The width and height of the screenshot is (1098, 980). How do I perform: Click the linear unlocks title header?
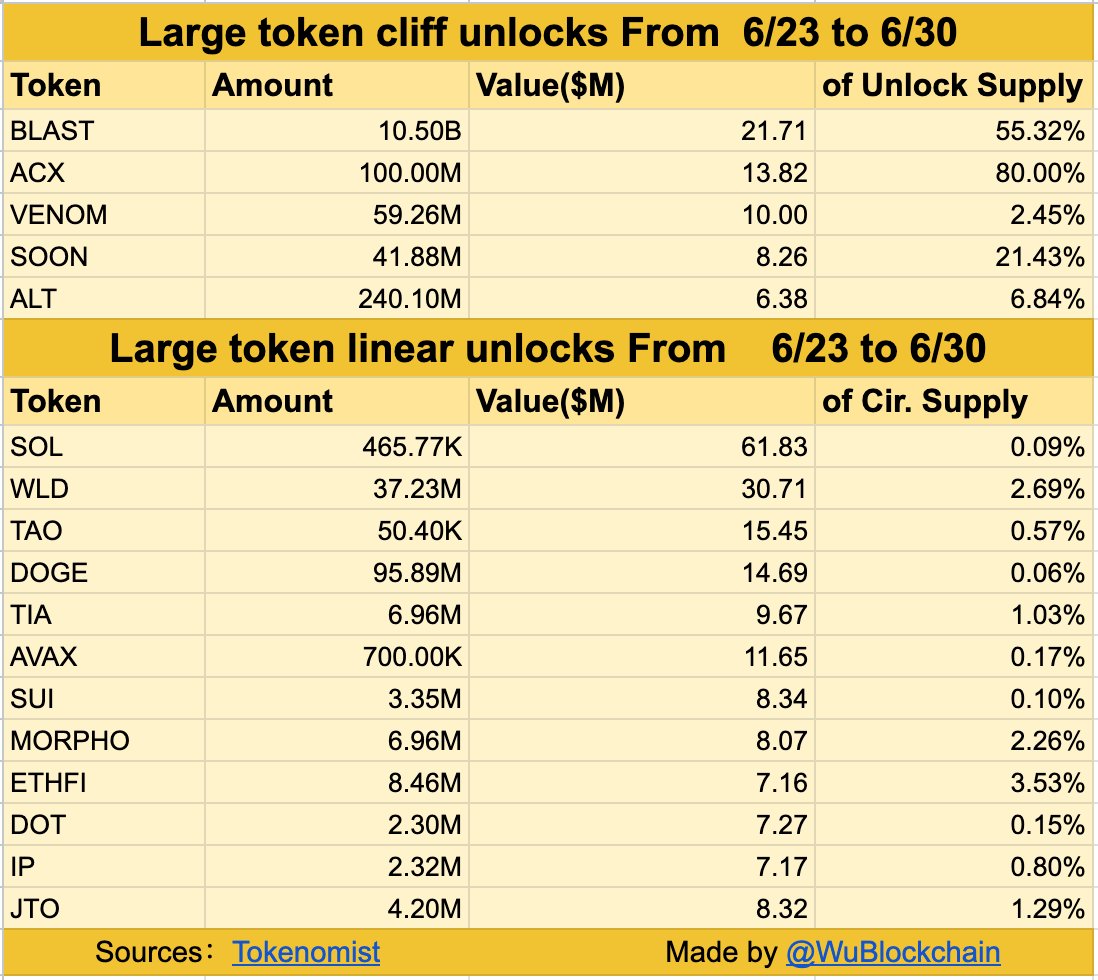(x=548, y=350)
